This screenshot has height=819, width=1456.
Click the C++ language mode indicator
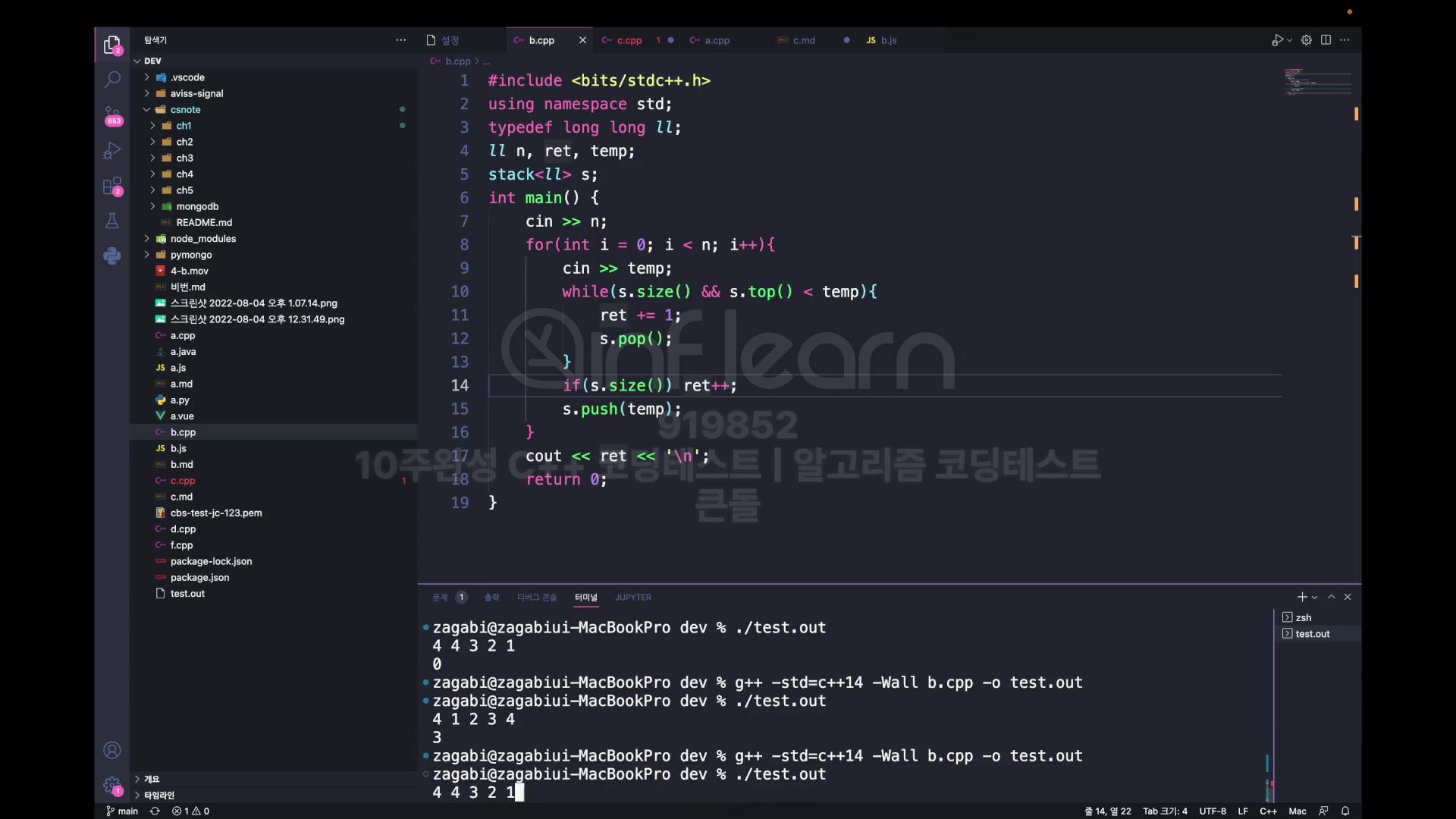point(1268,811)
